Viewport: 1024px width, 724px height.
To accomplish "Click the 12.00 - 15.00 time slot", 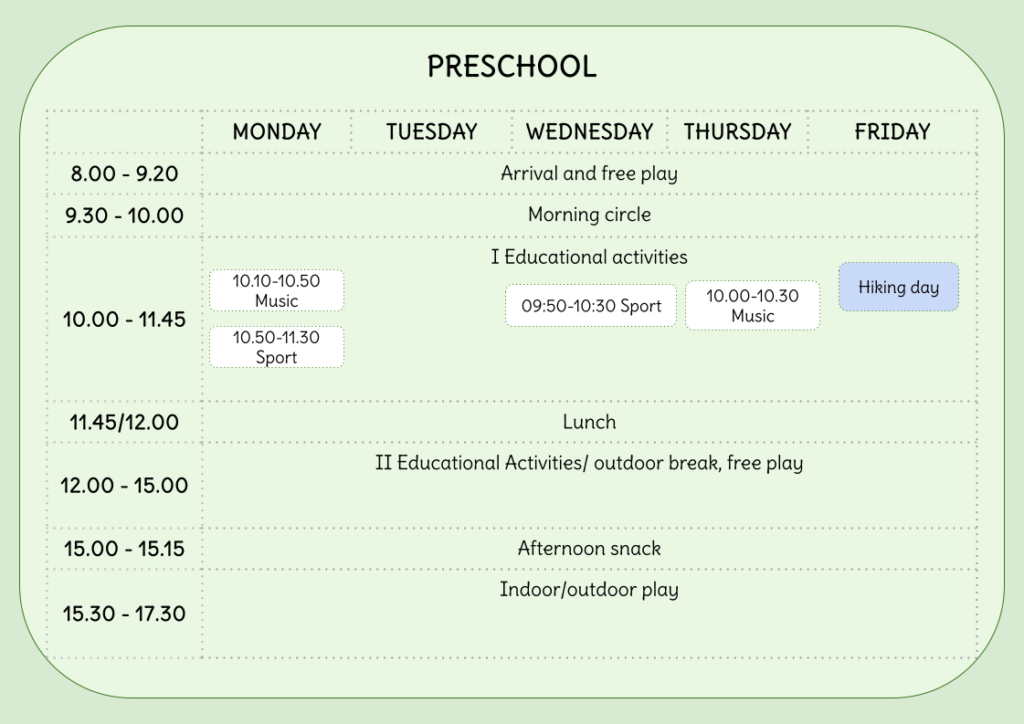I will click(124, 486).
